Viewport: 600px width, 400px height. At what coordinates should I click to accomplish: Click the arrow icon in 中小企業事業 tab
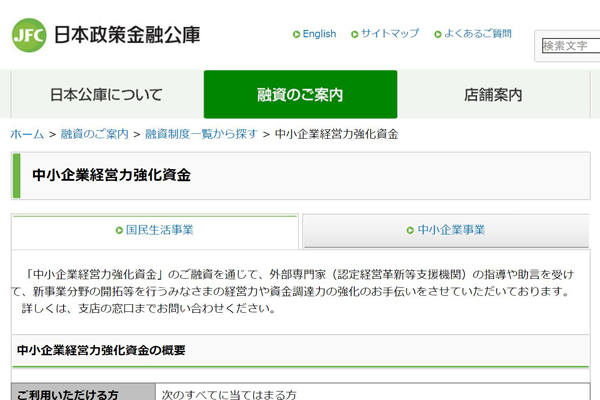(410, 230)
